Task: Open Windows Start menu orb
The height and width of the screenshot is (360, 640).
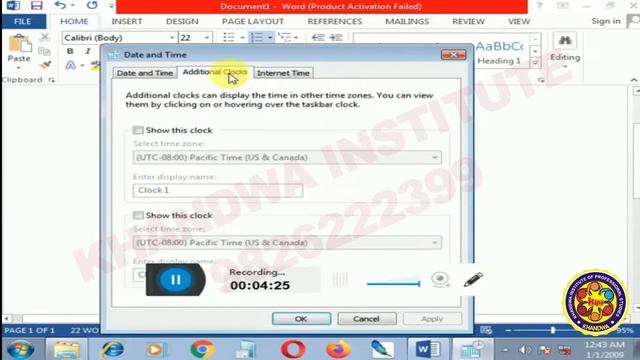Action: click(20, 350)
